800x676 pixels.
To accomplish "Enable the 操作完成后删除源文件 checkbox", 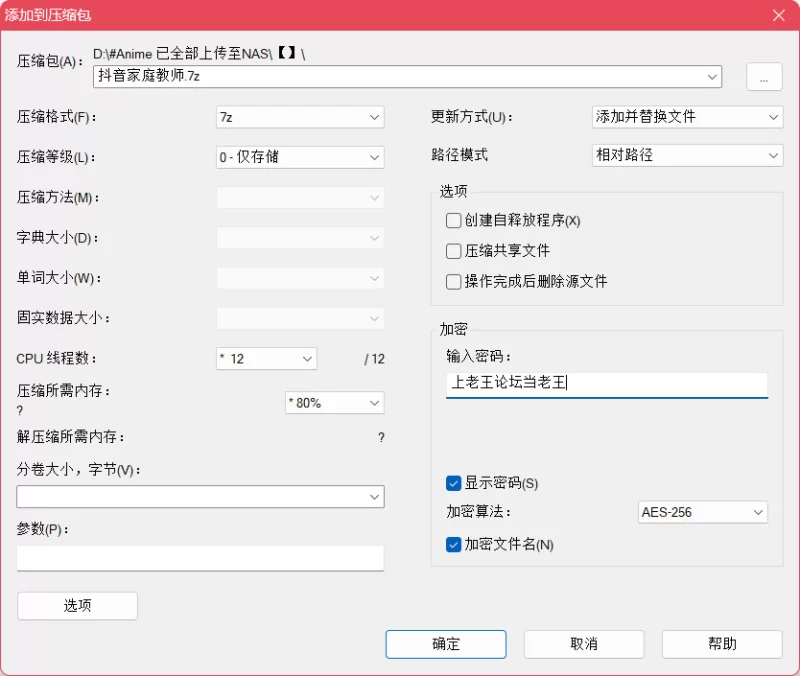I will pos(453,282).
